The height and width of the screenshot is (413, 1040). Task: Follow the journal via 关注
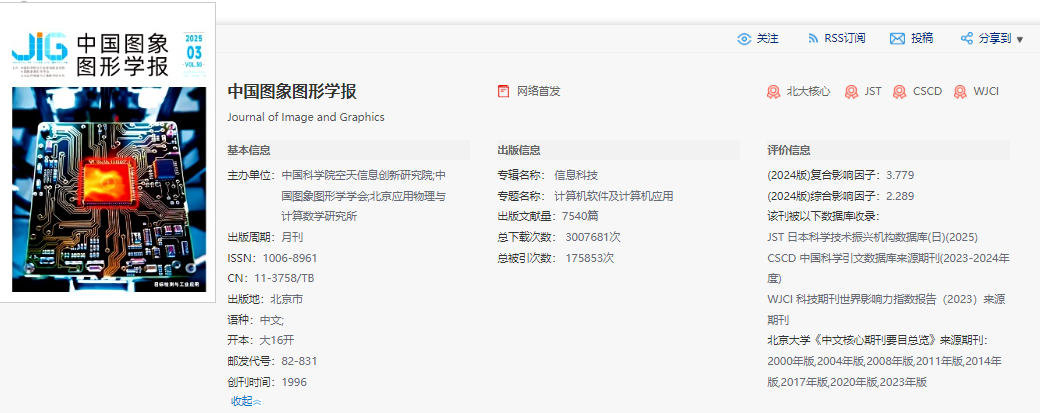point(767,38)
